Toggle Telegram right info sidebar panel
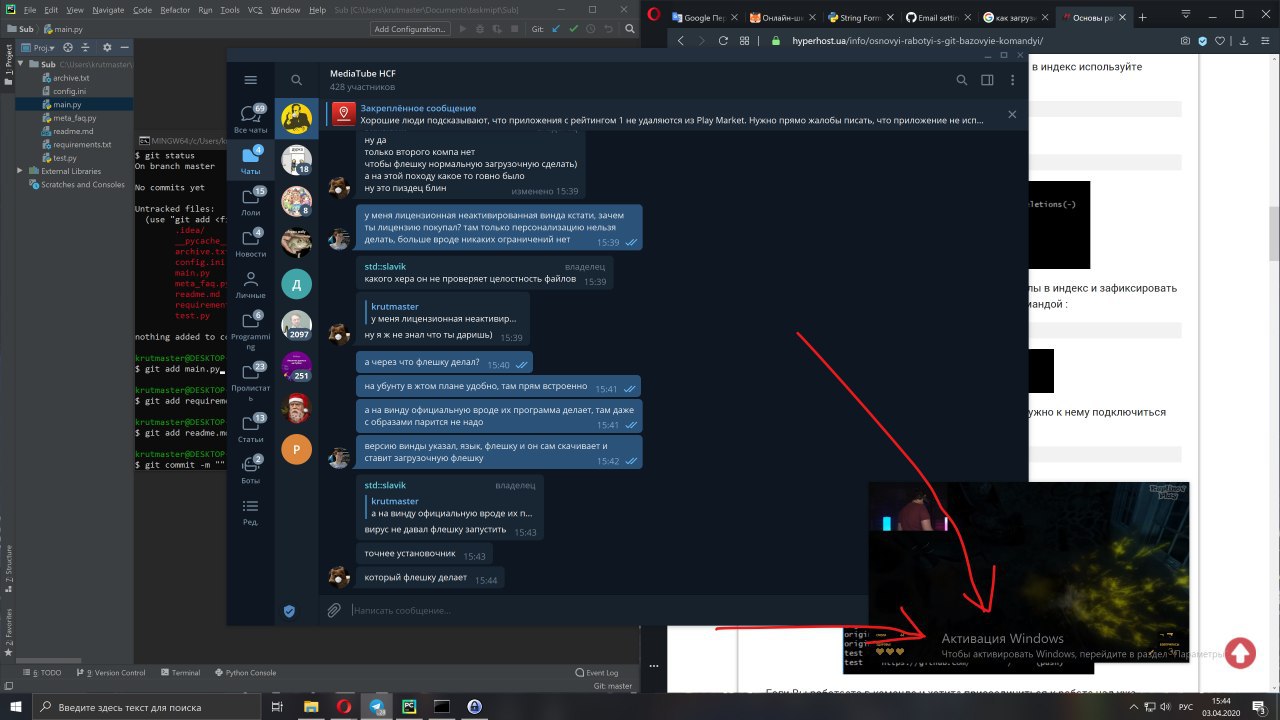The height and width of the screenshot is (720, 1280). coord(987,80)
